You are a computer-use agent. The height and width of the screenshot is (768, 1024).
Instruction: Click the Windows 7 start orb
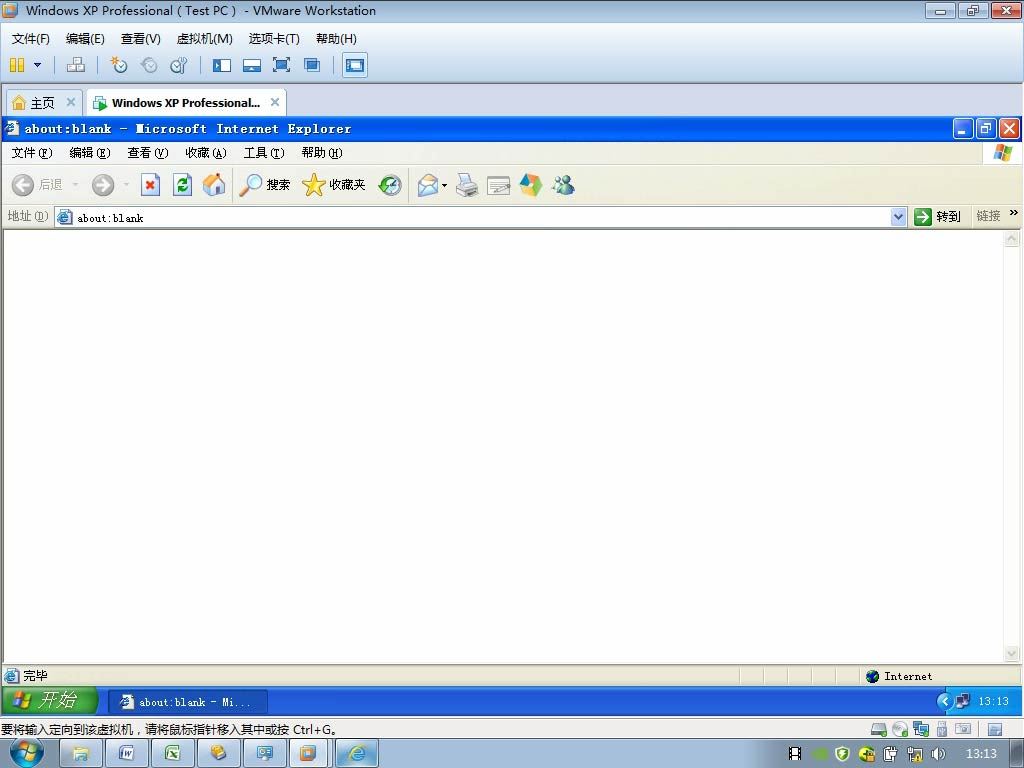27,753
